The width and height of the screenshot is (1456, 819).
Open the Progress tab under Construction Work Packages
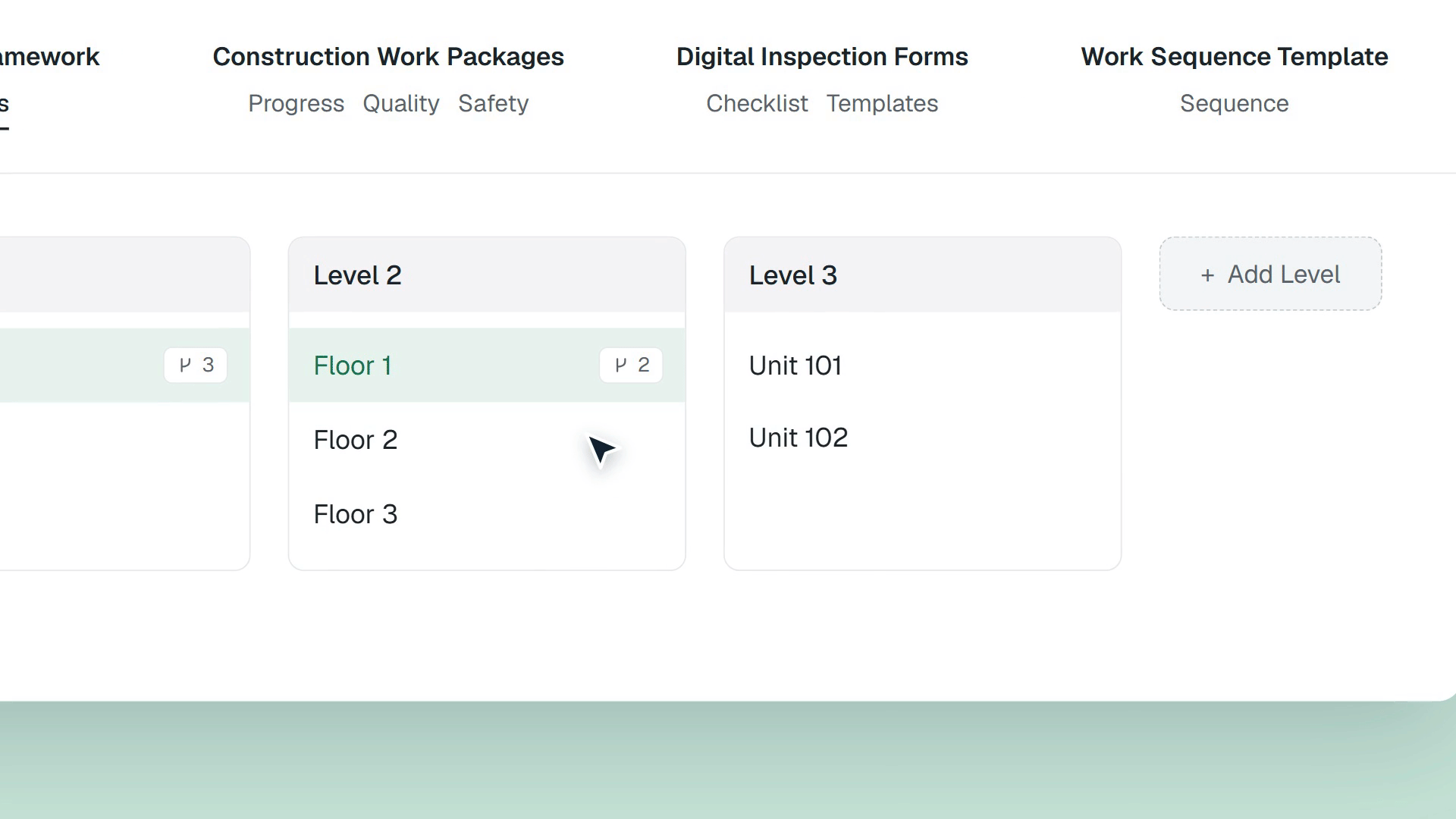pyautogui.click(x=296, y=103)
